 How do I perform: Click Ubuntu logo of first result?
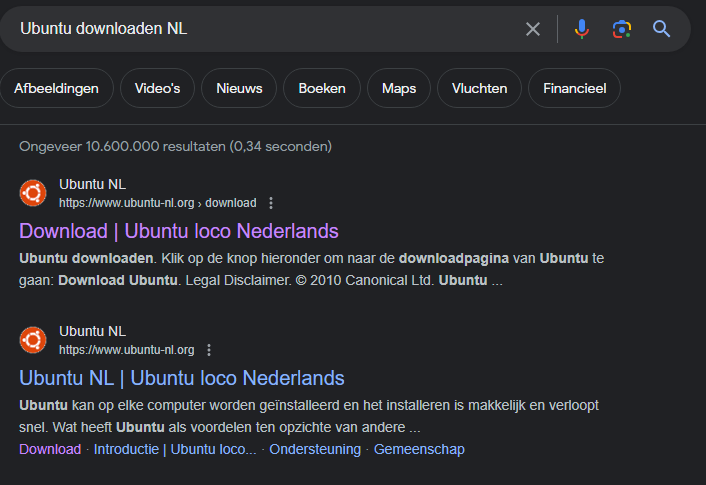[x=33, y=192]
